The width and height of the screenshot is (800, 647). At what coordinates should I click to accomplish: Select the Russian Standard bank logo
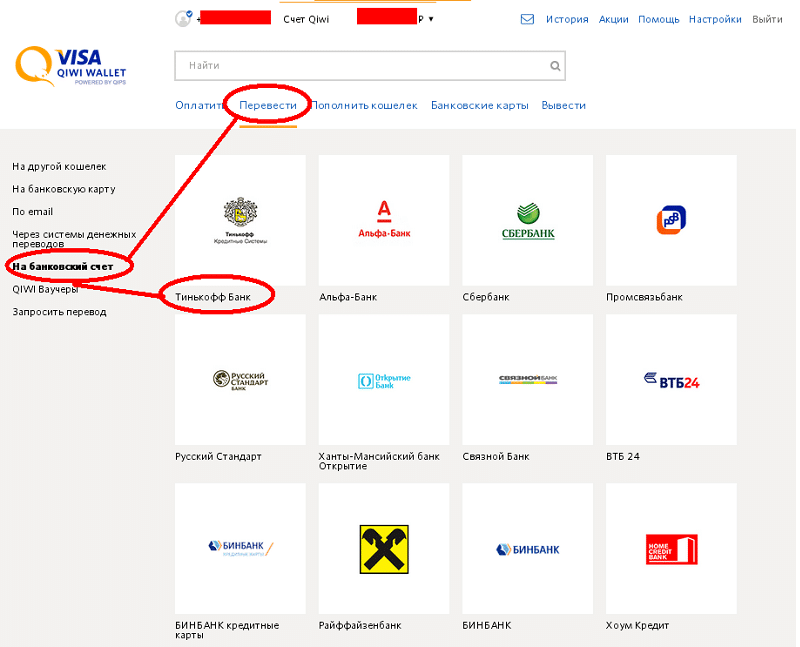point(240,380)
